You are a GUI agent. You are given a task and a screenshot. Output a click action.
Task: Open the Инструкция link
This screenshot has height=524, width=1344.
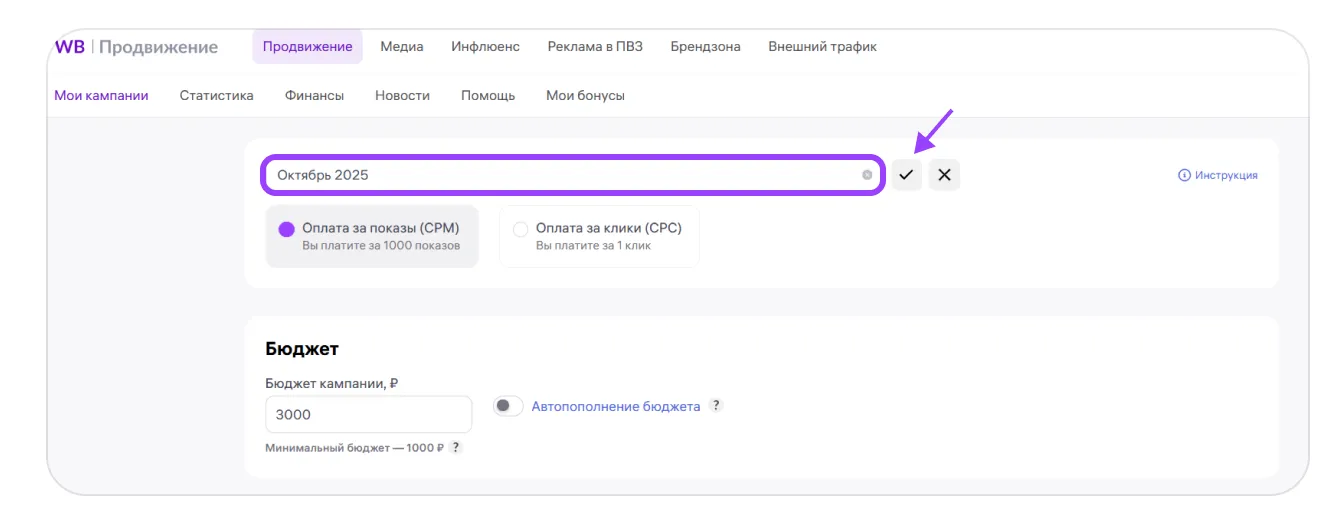(1218, 175)
